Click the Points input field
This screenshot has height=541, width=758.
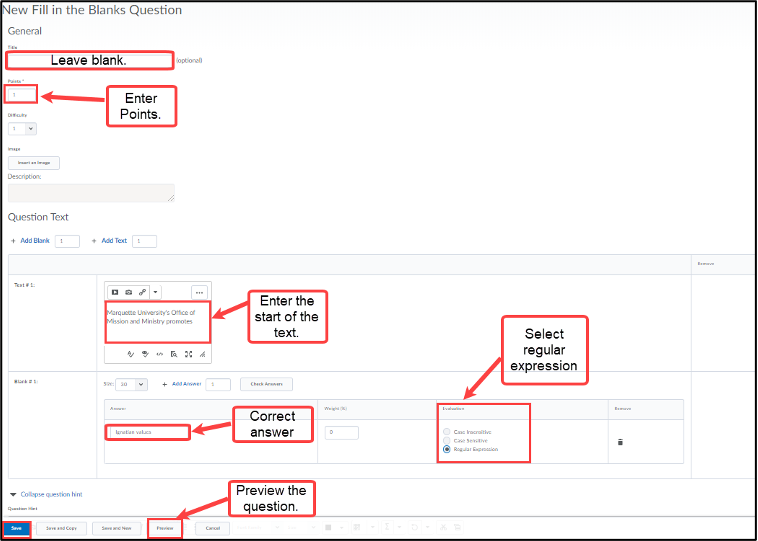click(21, 95)
